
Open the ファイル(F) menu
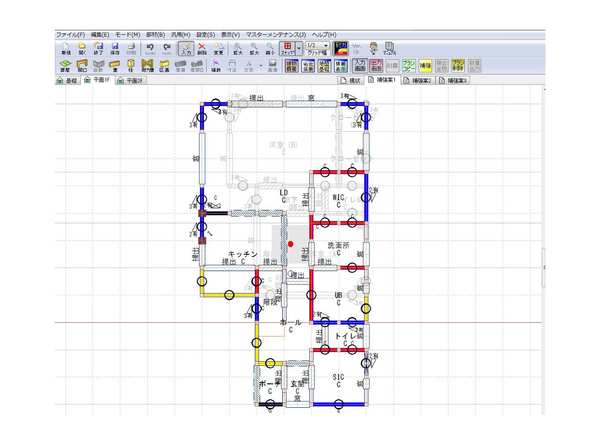[70, 35]
